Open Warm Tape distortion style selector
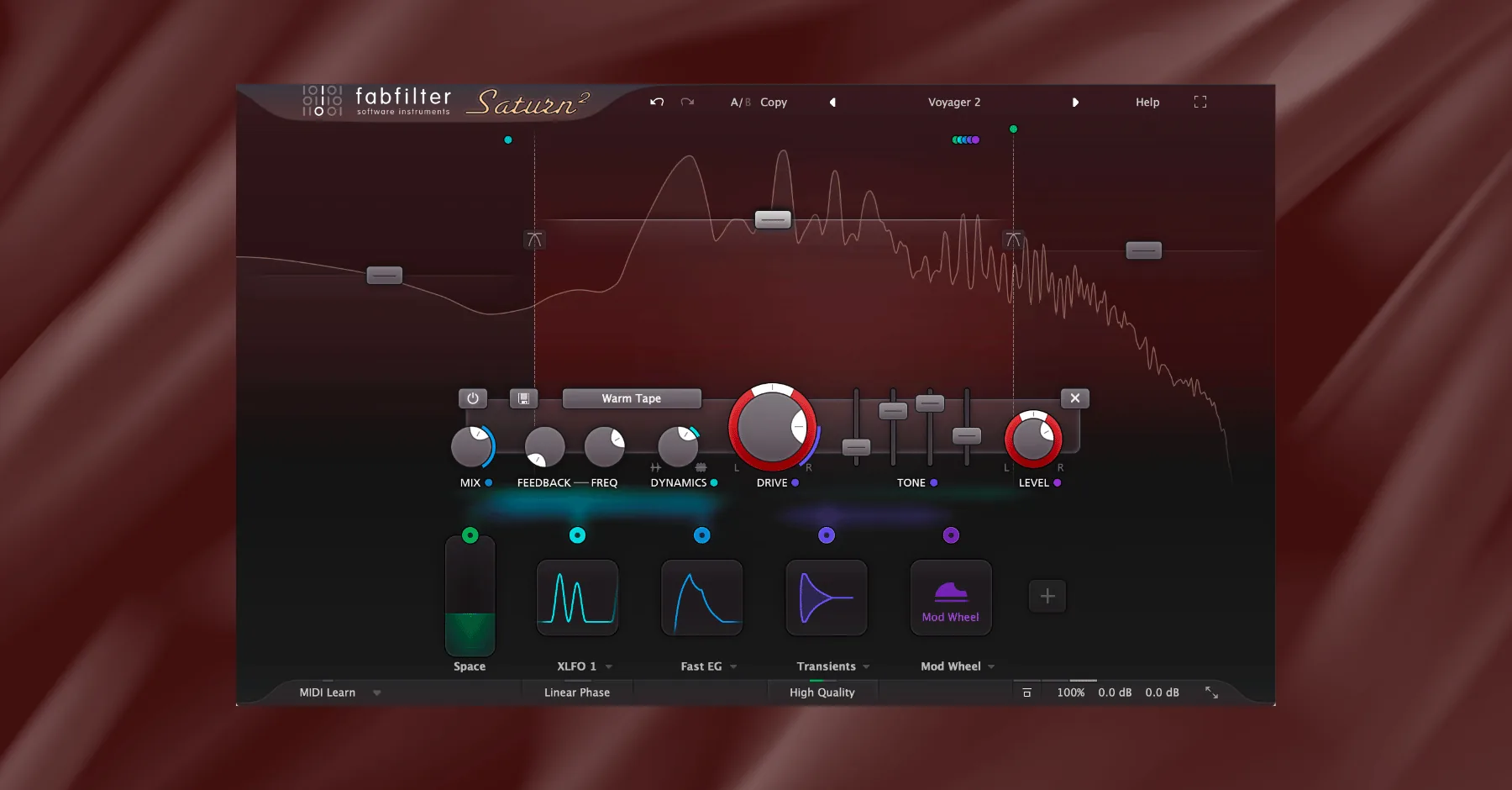Image resolution: width=1512 pixels, height=790 pixels. [x=632, y=398]
